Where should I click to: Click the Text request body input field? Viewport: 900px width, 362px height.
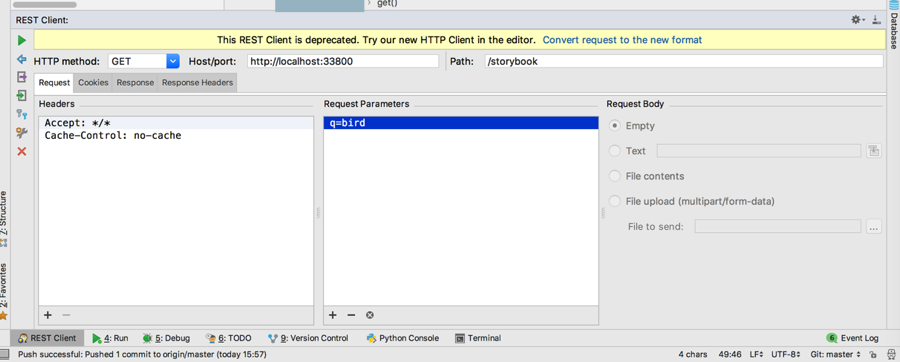[759, 151]
